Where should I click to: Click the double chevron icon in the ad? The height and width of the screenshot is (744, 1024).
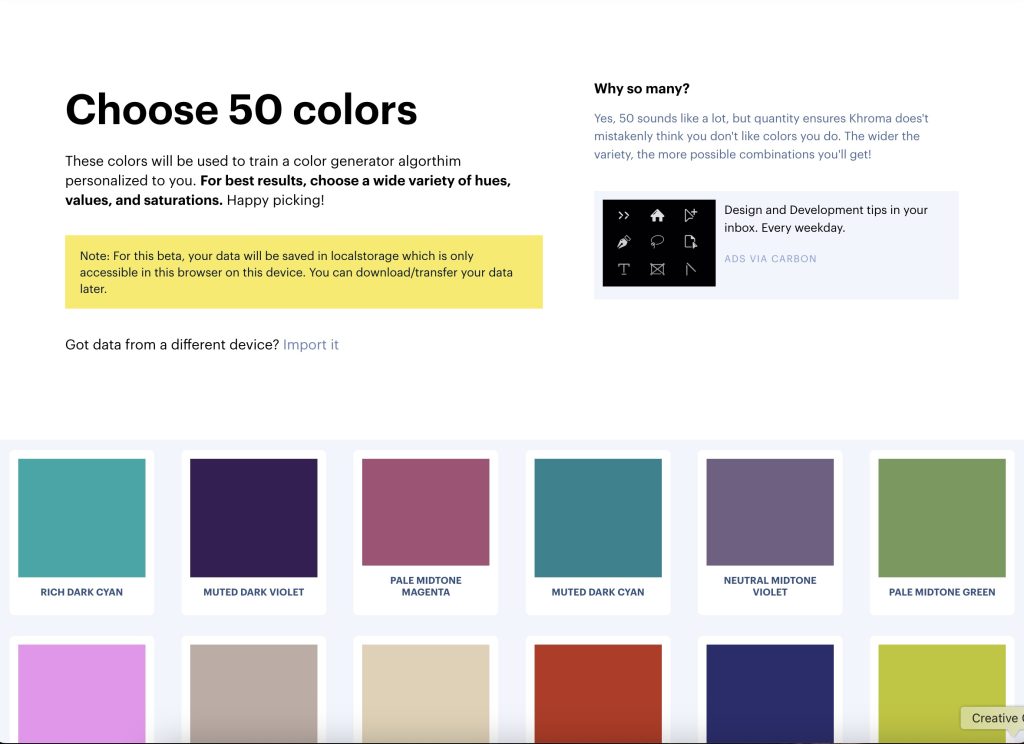coord(624,215)
